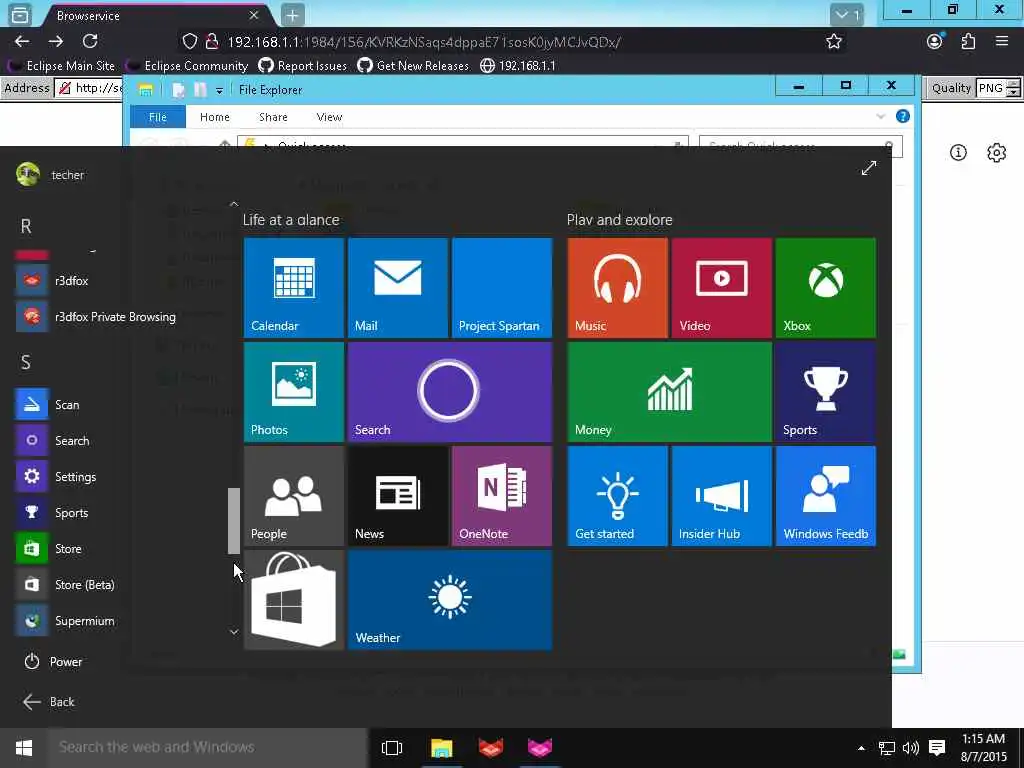Adjust the Quality PNG stepper
Image resolution: width=1024 pixels, height=768 pixels.
pos(1013,88)
